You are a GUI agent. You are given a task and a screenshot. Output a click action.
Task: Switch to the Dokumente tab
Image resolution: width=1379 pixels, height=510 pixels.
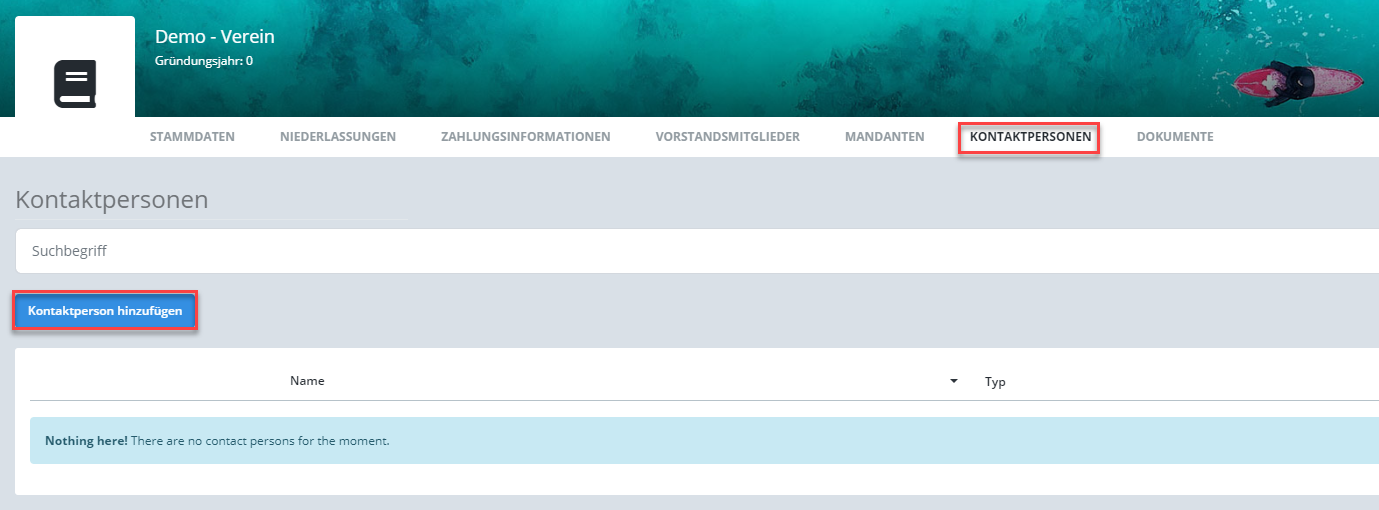click(1175, 137)
